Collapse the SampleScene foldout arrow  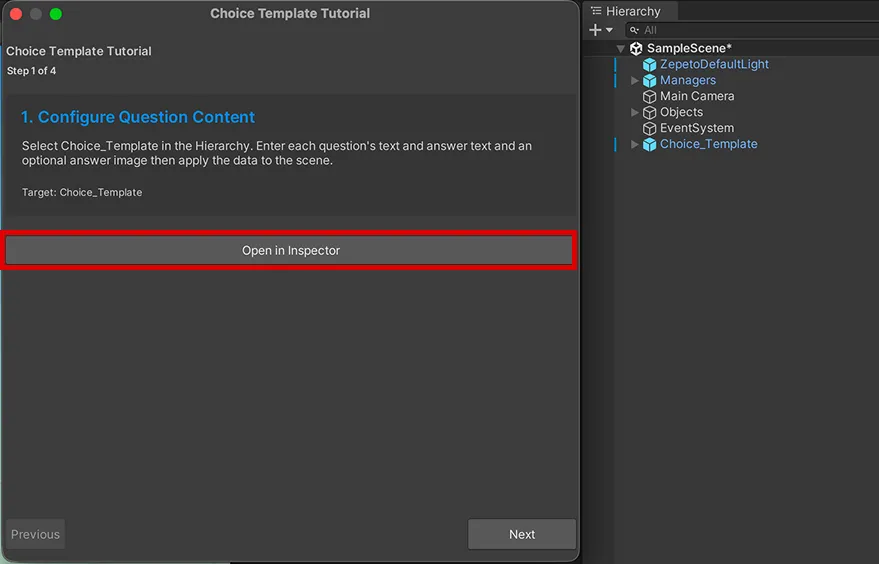(x=621, y=48)
